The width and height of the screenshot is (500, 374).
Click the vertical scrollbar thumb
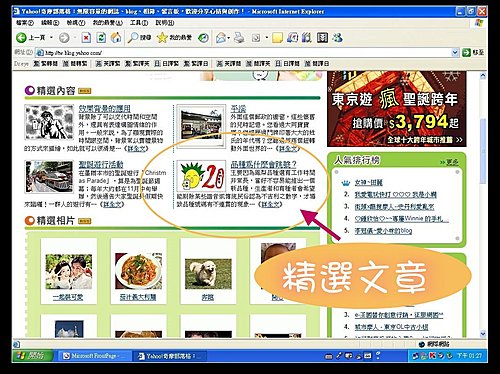pyautogui.click(x=483, y=150)
